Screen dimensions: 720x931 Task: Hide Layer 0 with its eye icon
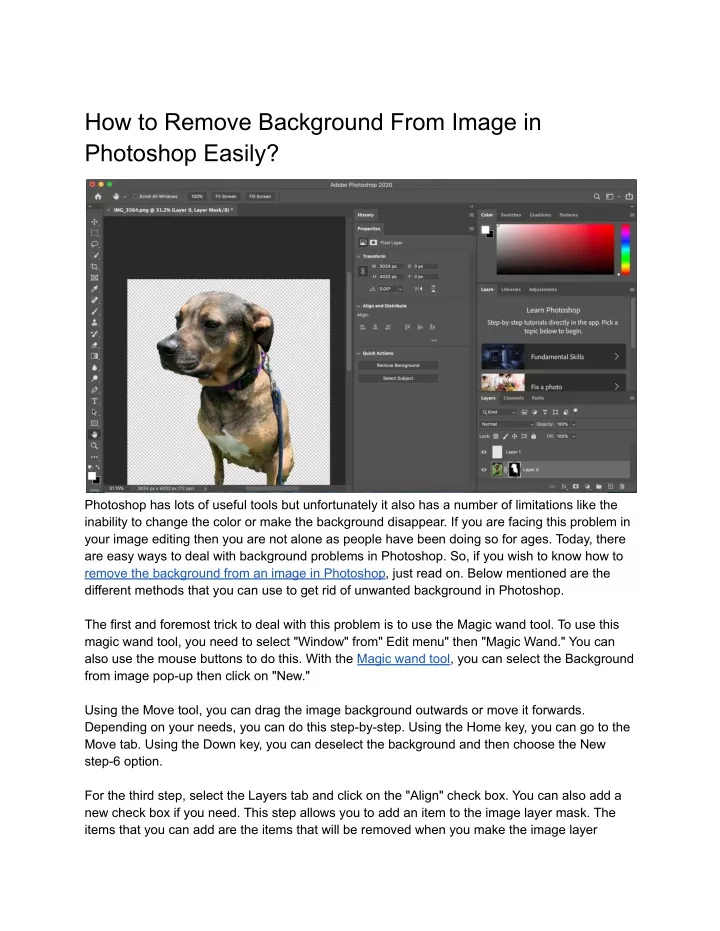click(484, 470)
